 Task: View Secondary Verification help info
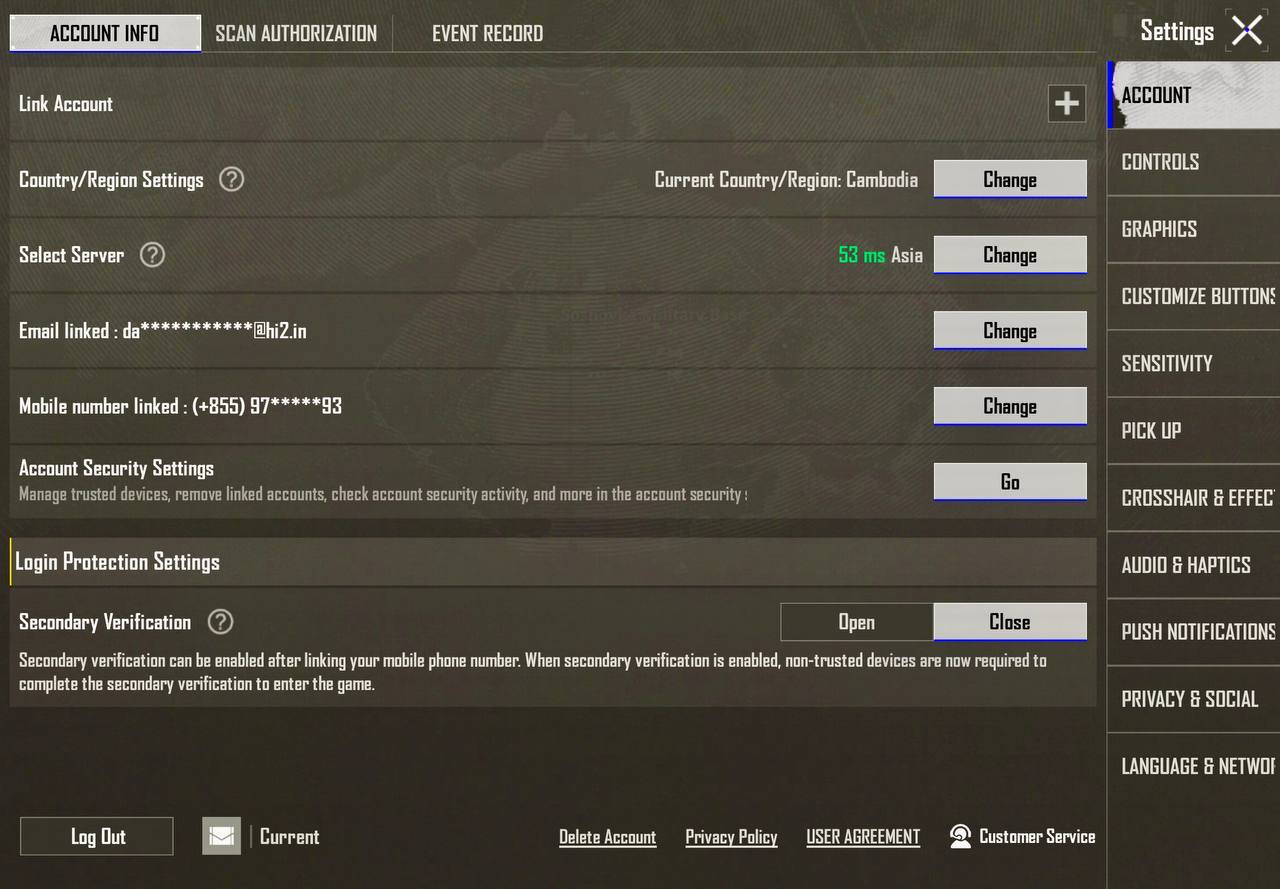[220, 622]
